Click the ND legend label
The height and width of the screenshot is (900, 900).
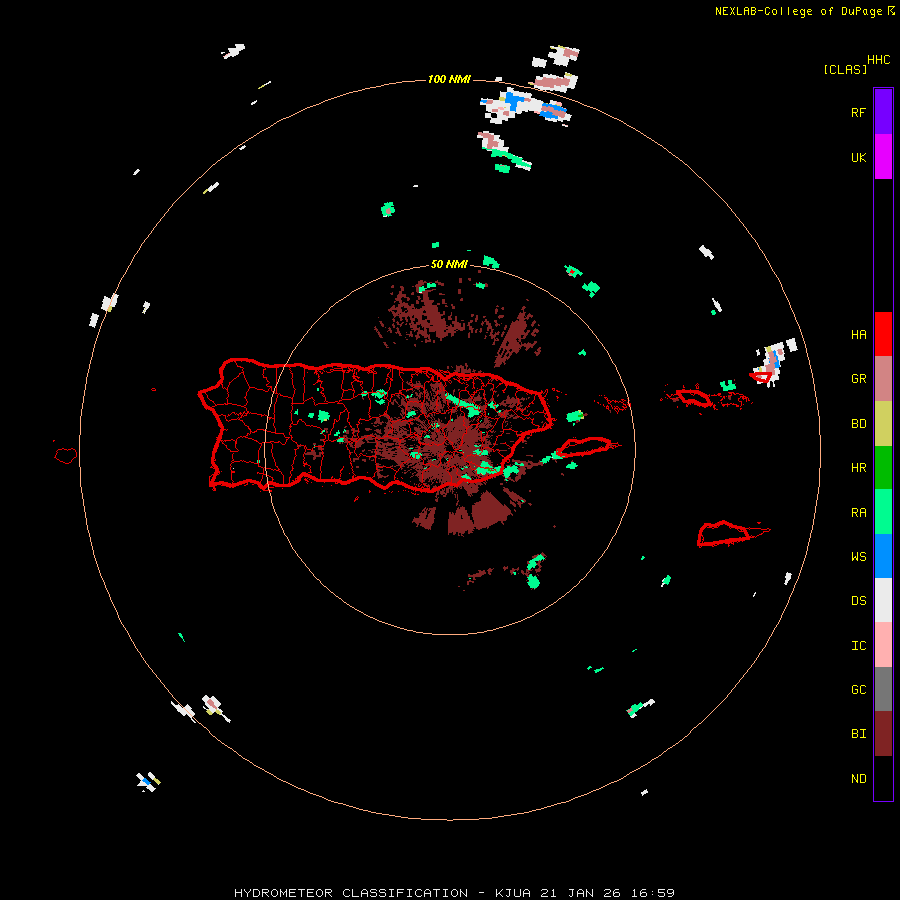click(x=858, y=778)
